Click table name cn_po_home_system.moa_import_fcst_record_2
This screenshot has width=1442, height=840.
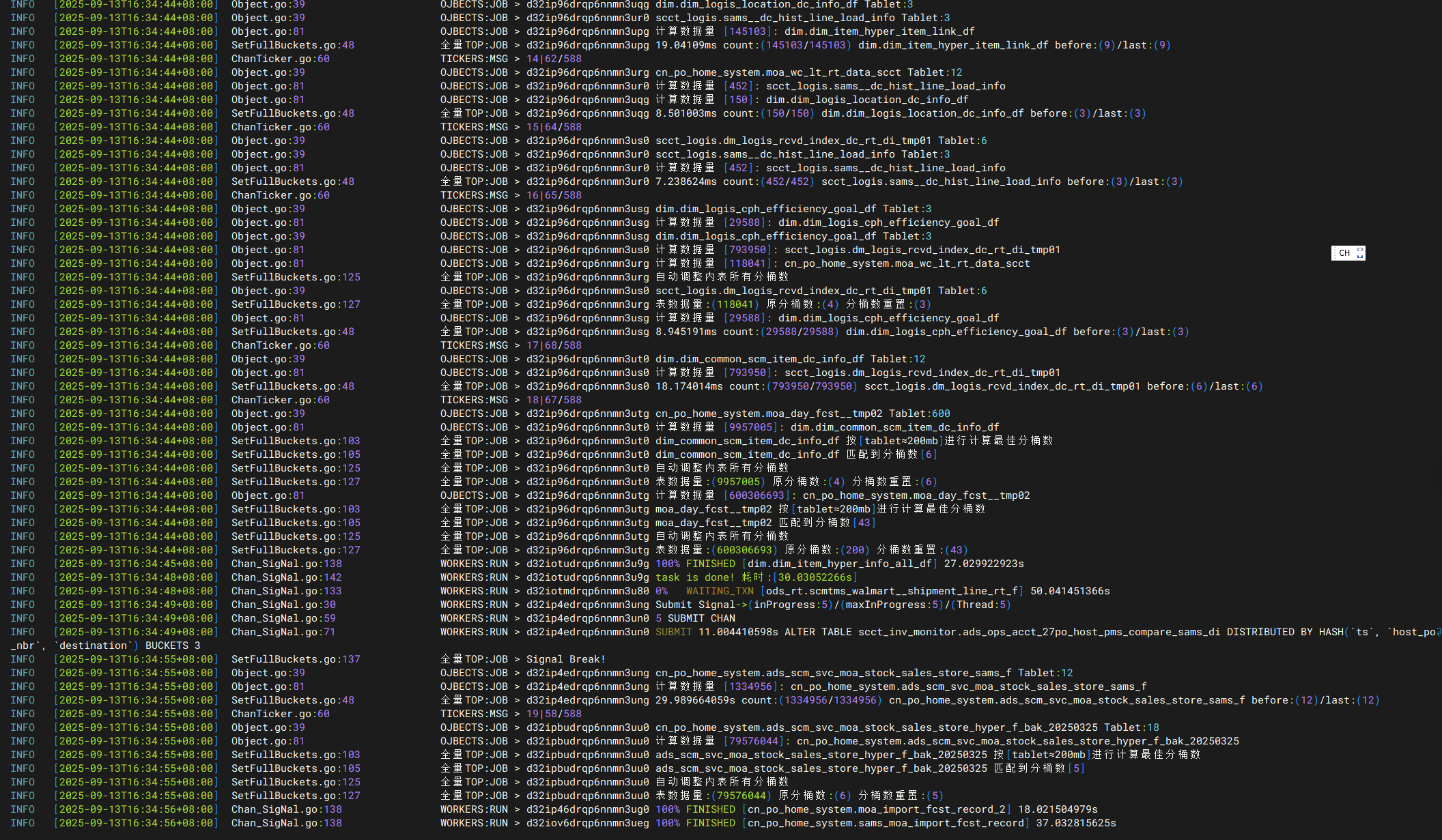877,809
